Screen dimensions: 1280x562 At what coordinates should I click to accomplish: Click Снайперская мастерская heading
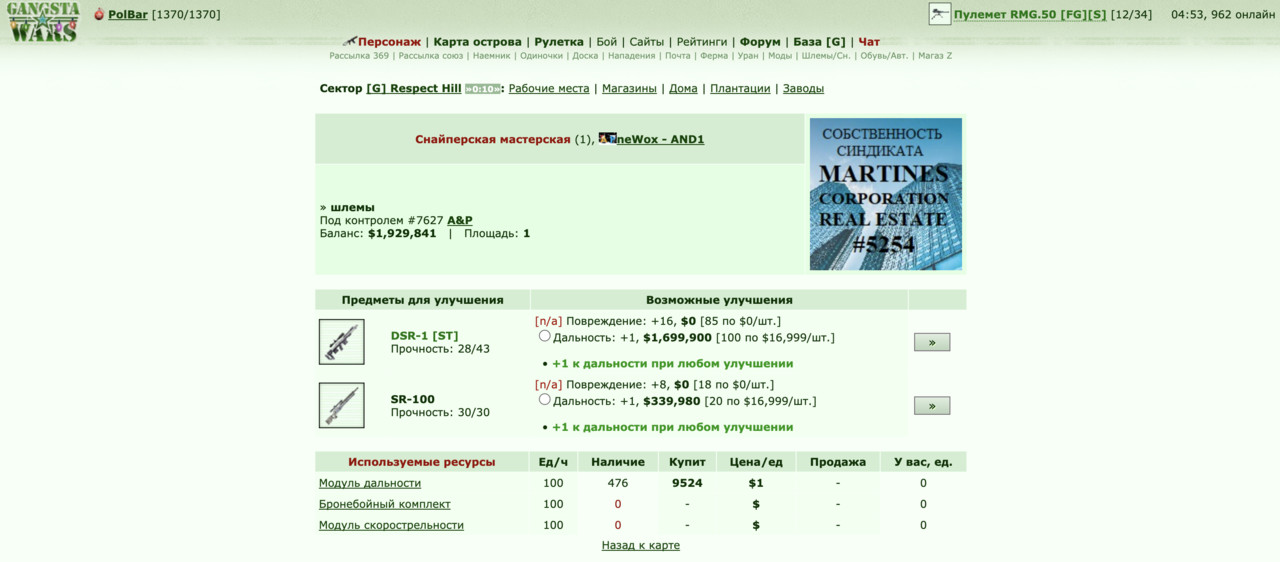493,139
